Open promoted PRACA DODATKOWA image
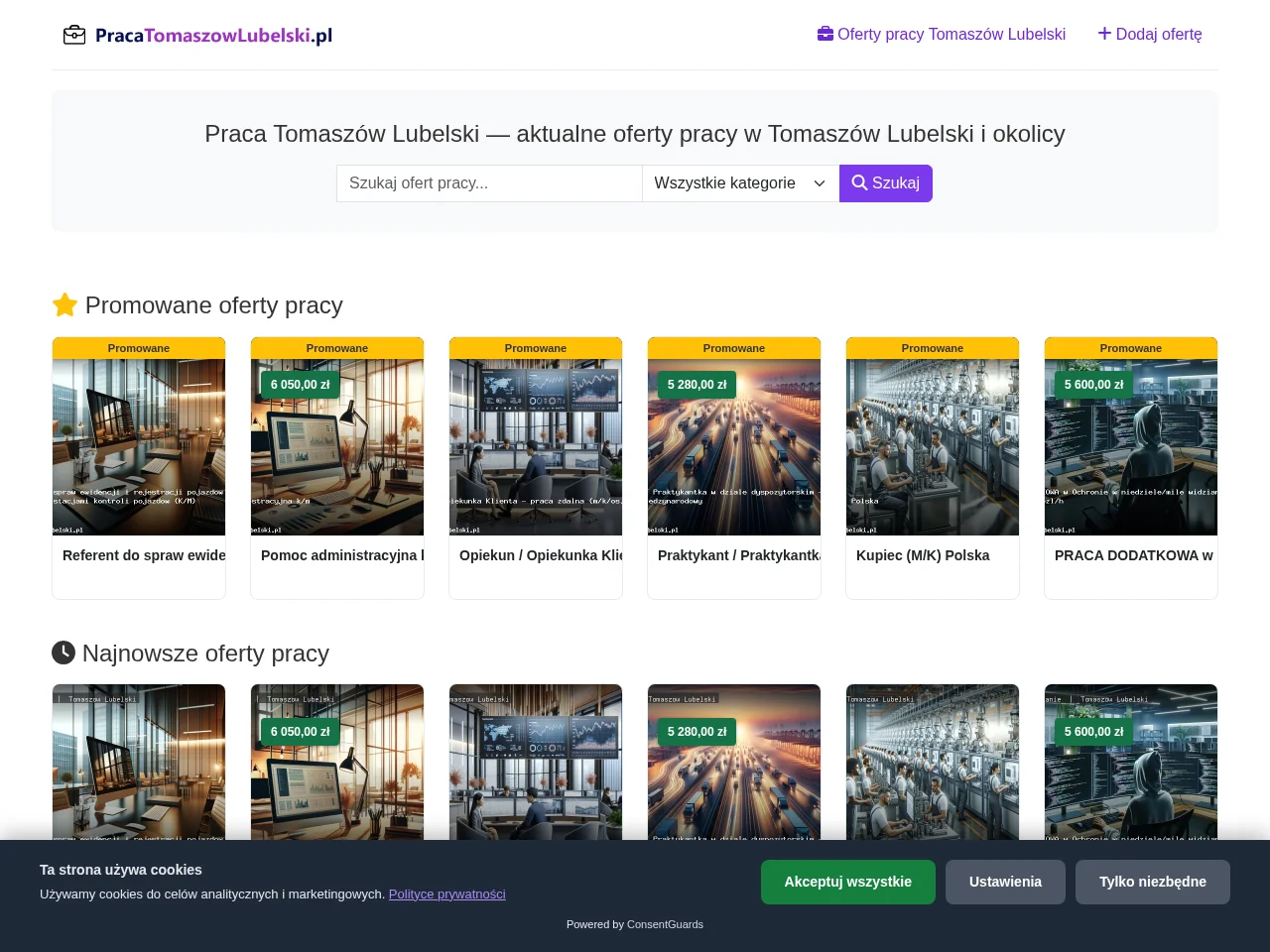 (x=1131, y=447)
